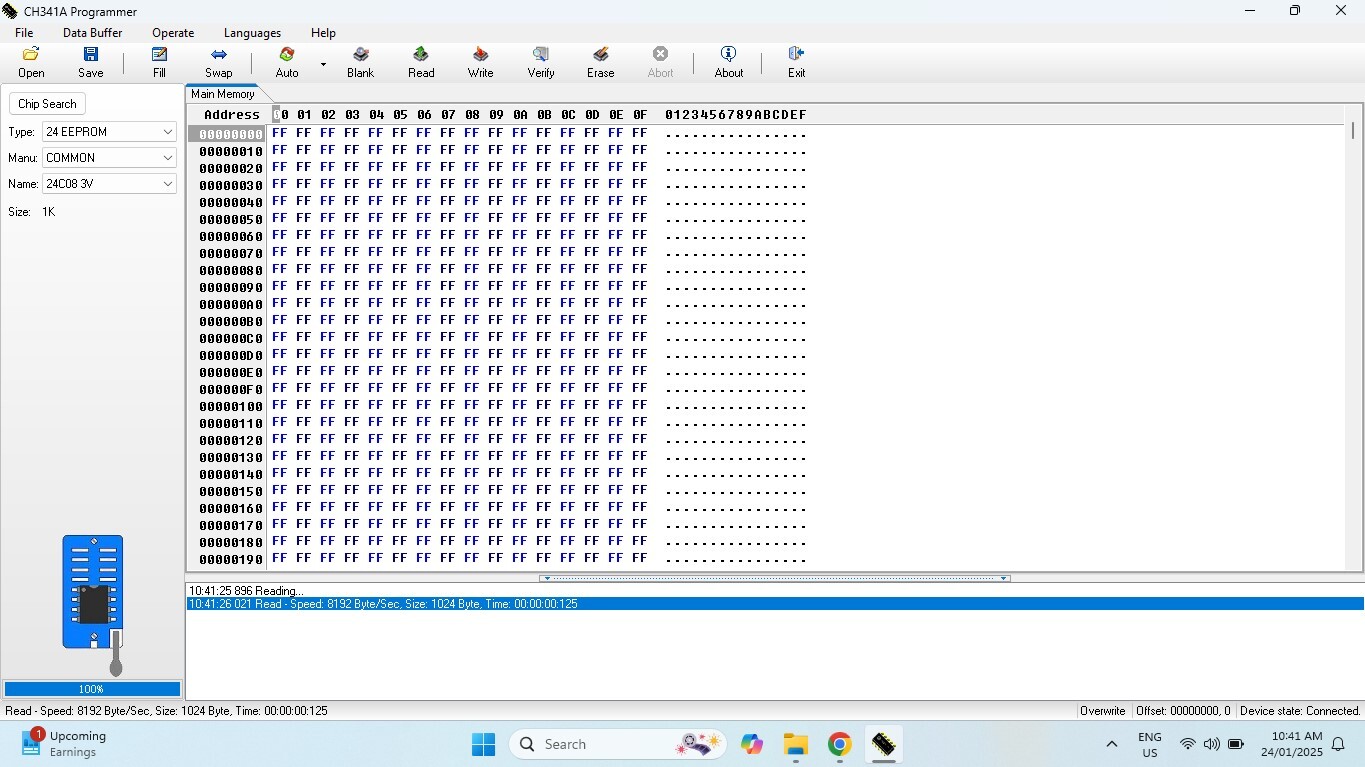Click the ENG US language indicator

tap(1150, 744)
